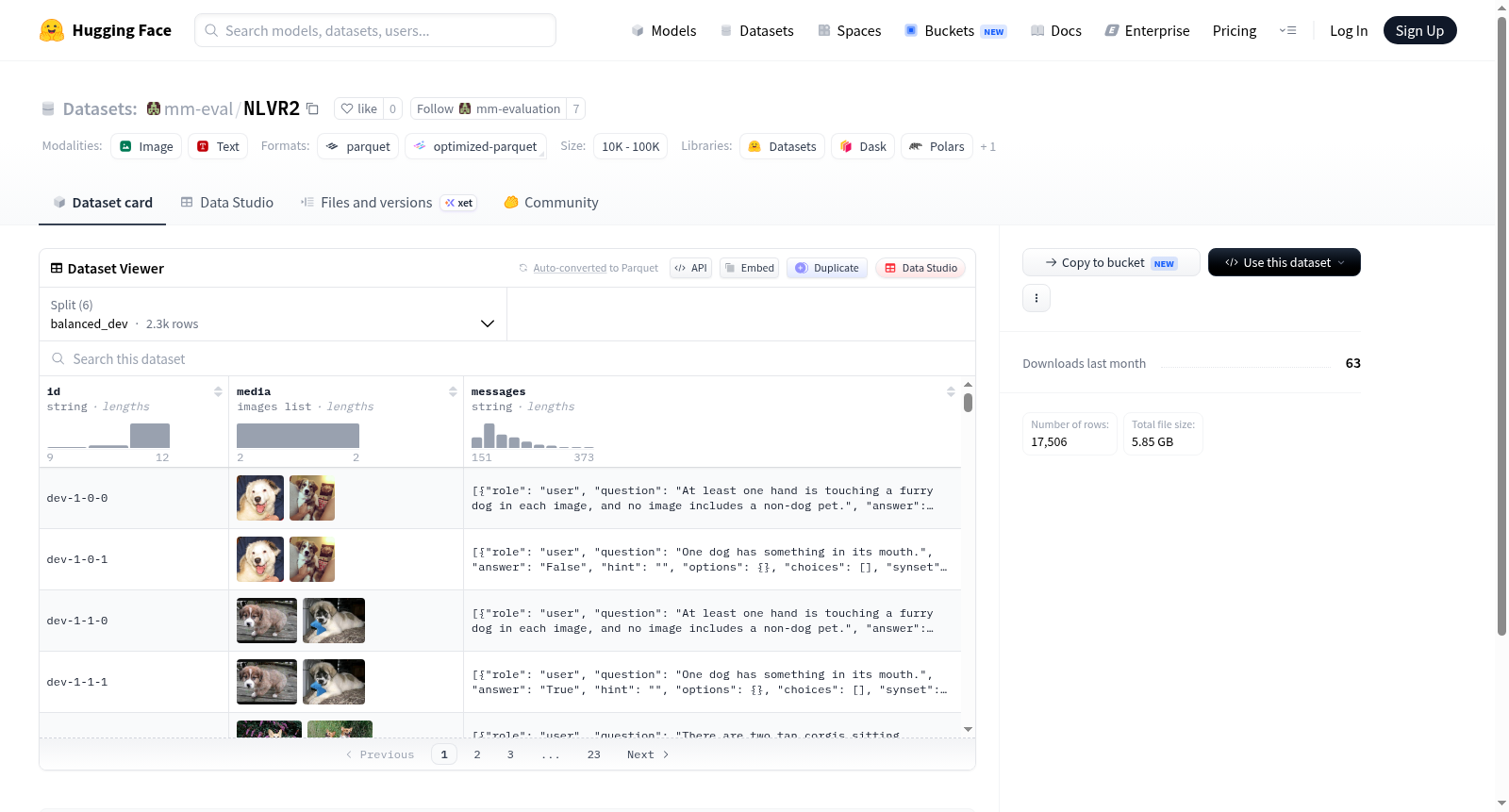Viewport: 1509px width, 812px height.
Task: Open Models in the top navigation
Action: coord(664,30)
